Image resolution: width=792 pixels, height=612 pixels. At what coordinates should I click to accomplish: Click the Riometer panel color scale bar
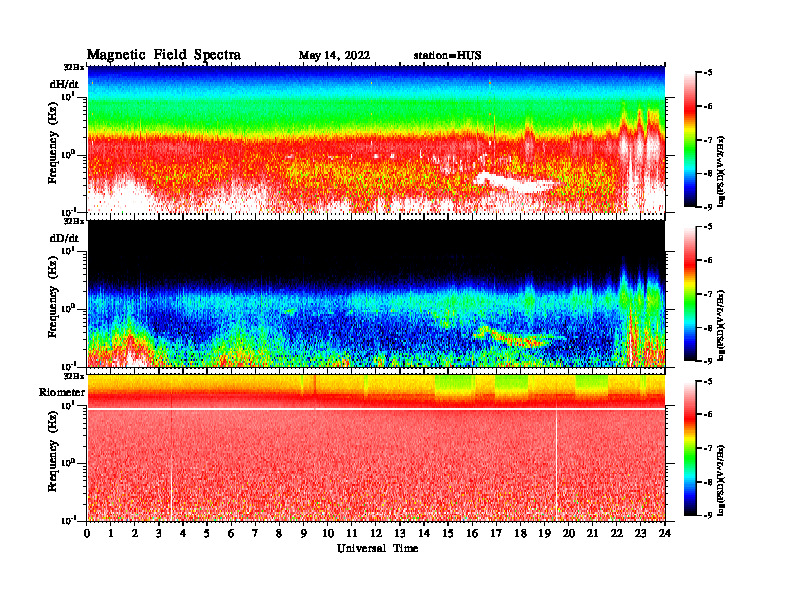(689, 448)
